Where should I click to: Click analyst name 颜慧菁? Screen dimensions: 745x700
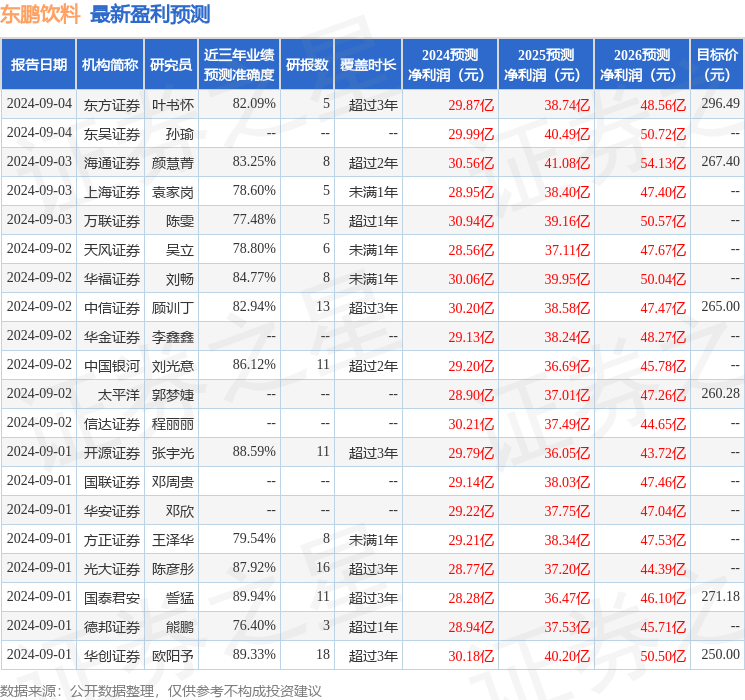click(172, 163)
